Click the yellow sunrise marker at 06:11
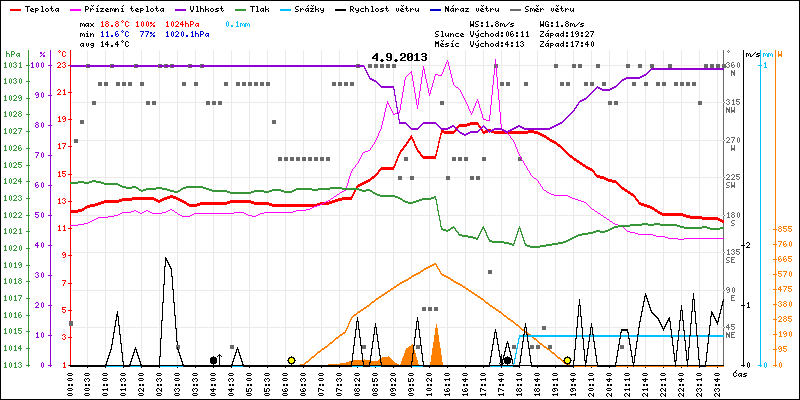 [x=291, y=360]
